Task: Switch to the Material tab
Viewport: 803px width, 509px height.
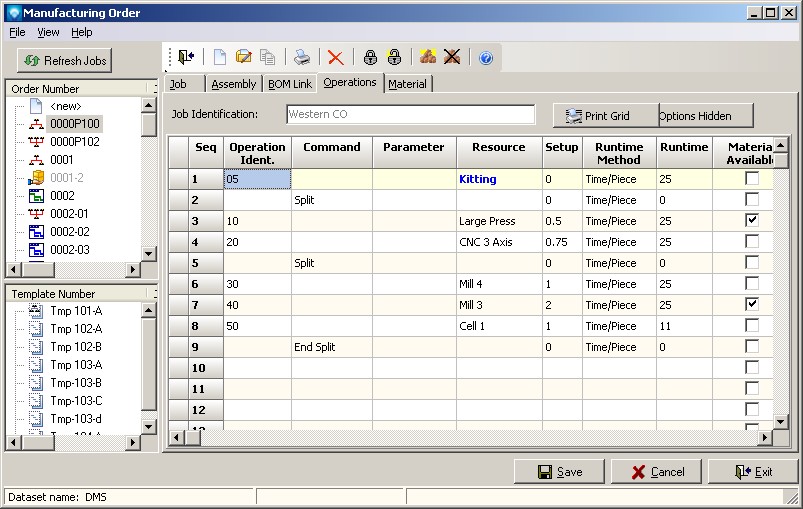Action: point(407,84)
